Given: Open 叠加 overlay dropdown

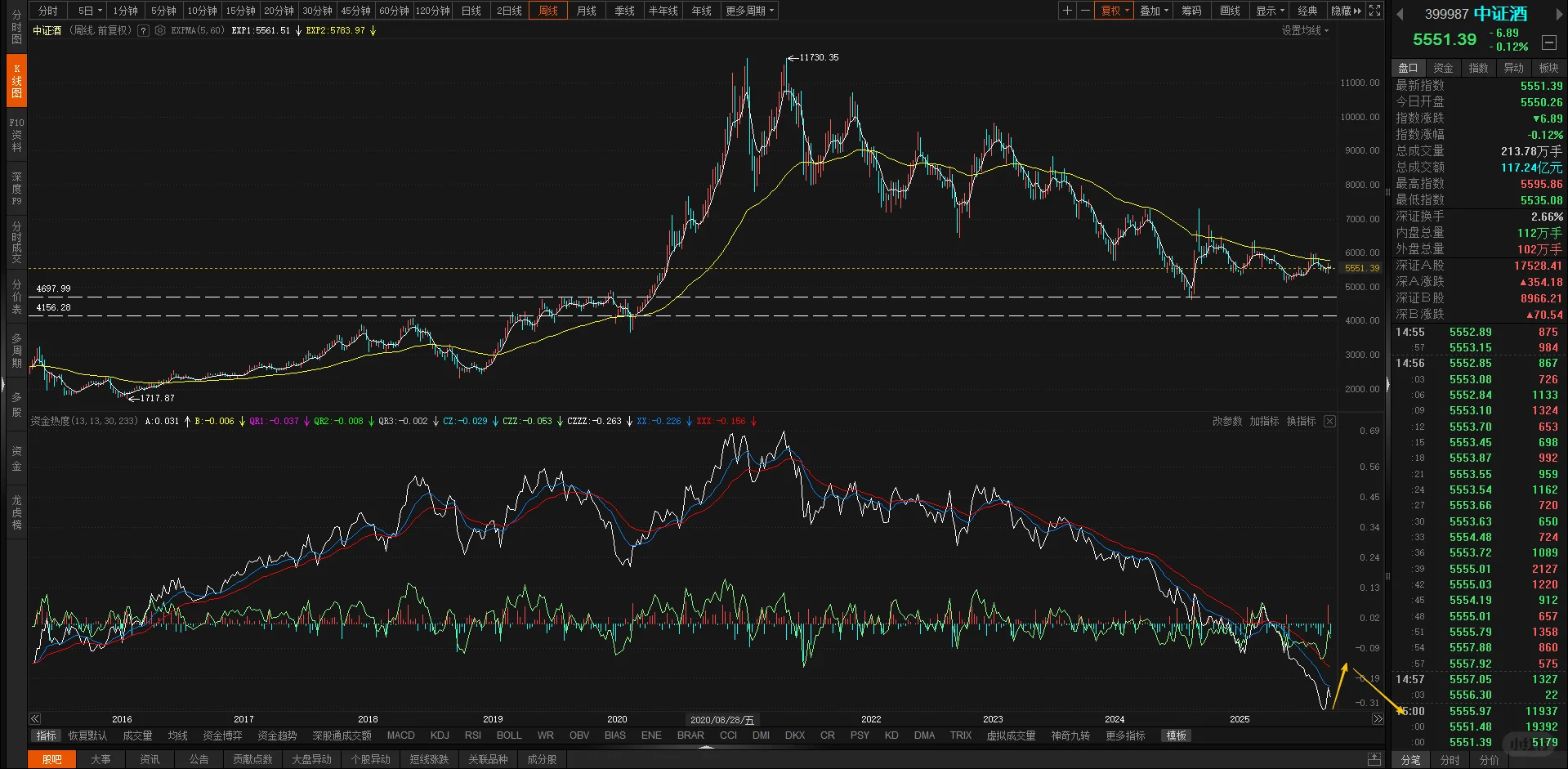Looking at the screenshot, I should coord(1154,11).
